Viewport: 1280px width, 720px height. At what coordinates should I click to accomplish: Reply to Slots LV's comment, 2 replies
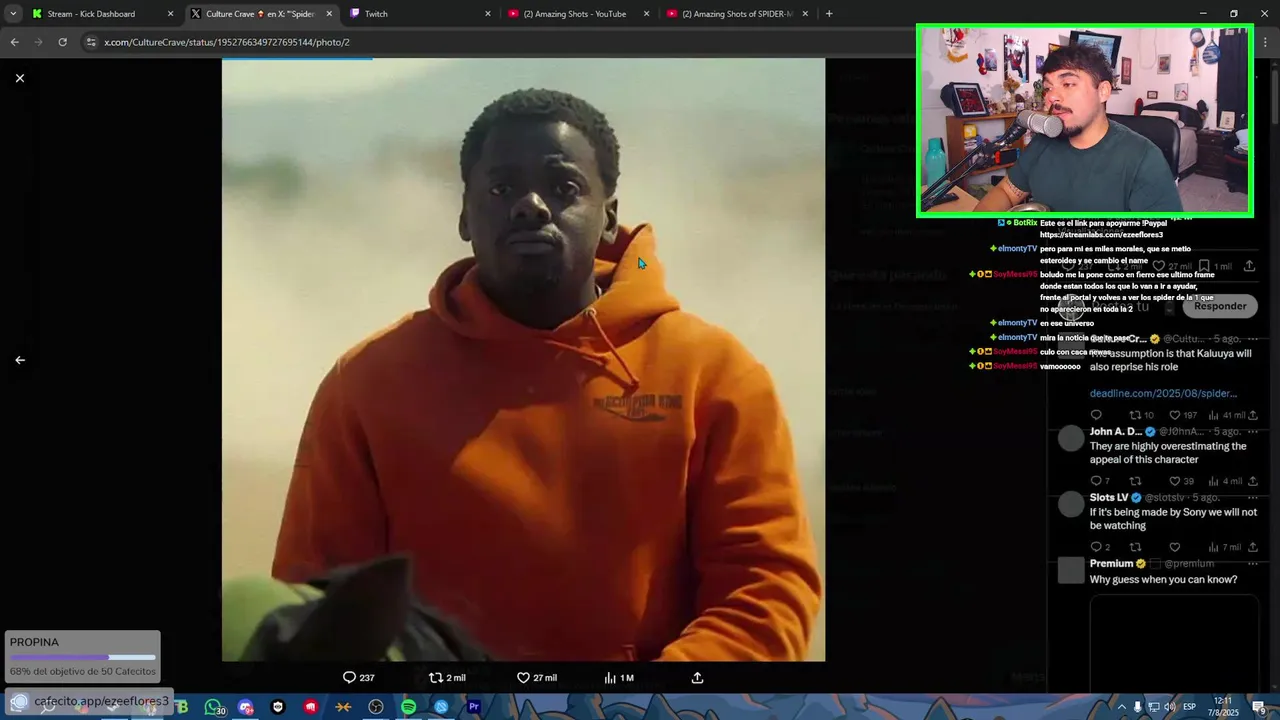tap(1100, 547)
